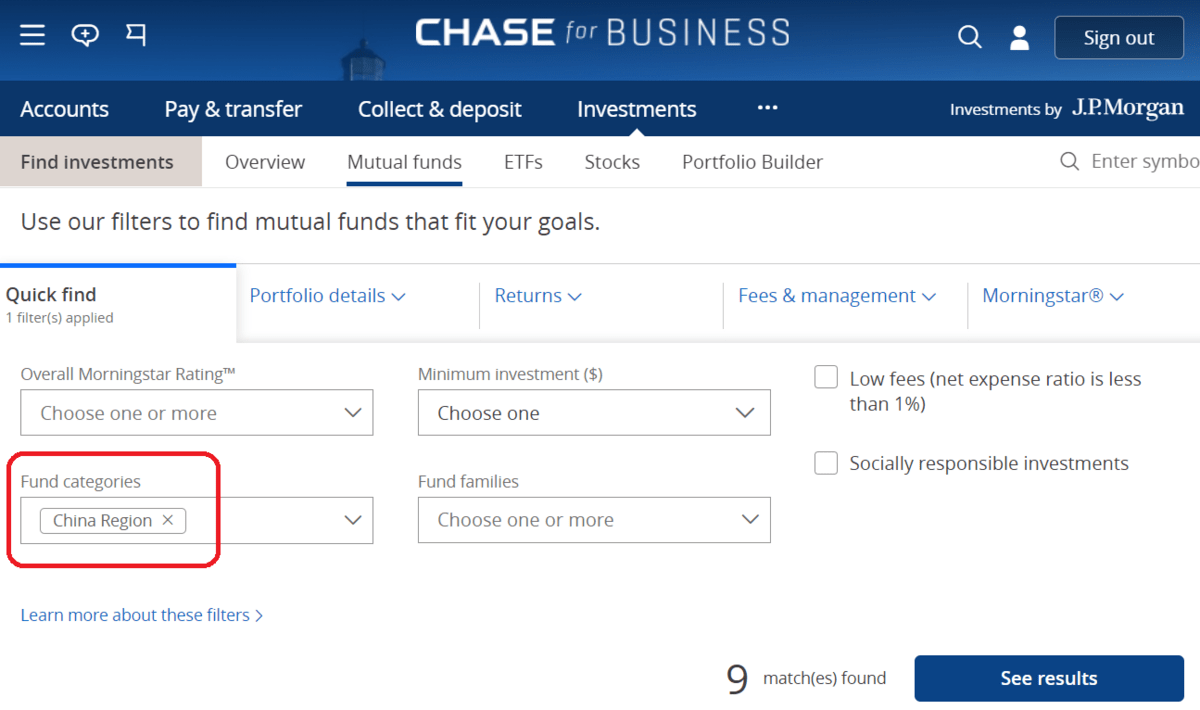
Task: Select the Quick find filter panel
Action: point(51,294)
